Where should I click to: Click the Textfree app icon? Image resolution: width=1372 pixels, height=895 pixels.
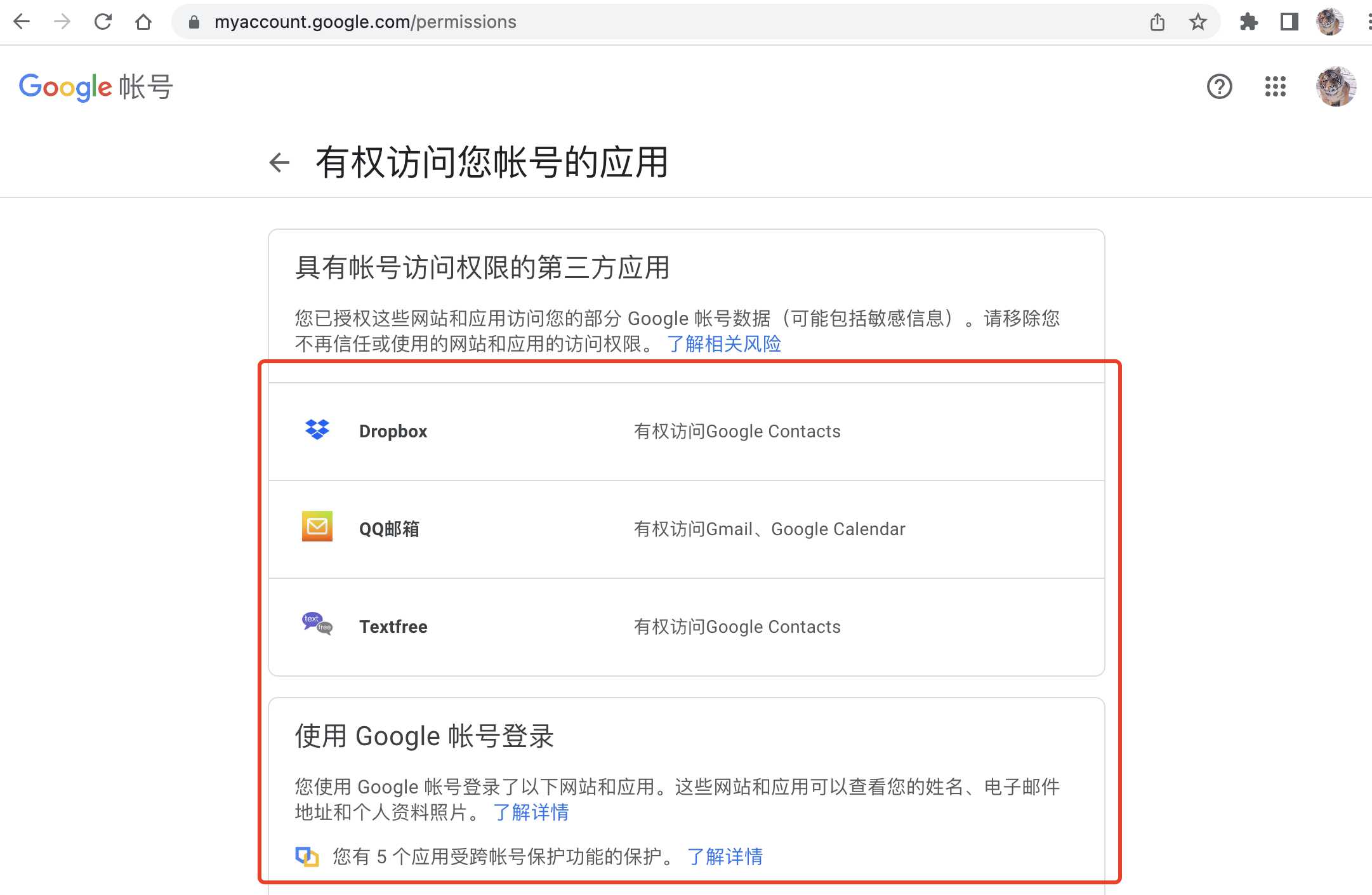[316, 624]
